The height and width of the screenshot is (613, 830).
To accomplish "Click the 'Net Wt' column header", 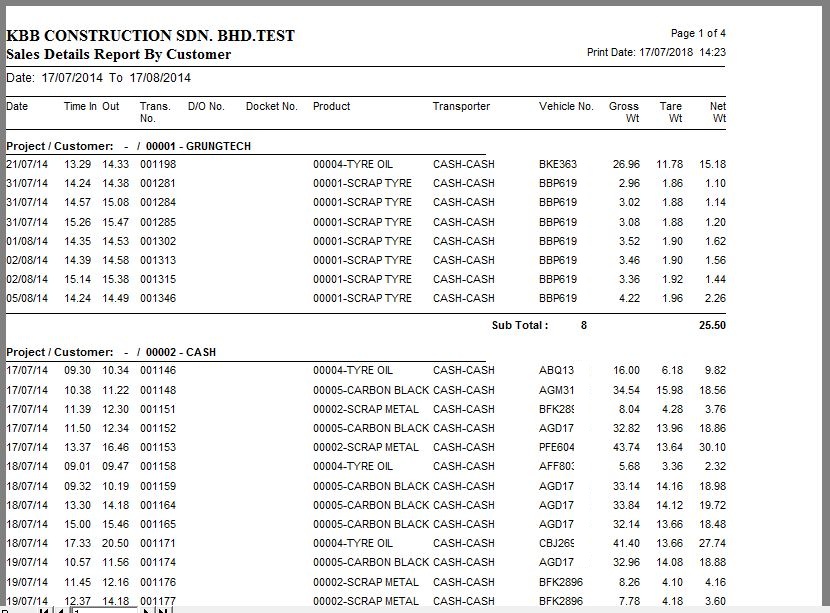I will [718, 112].
